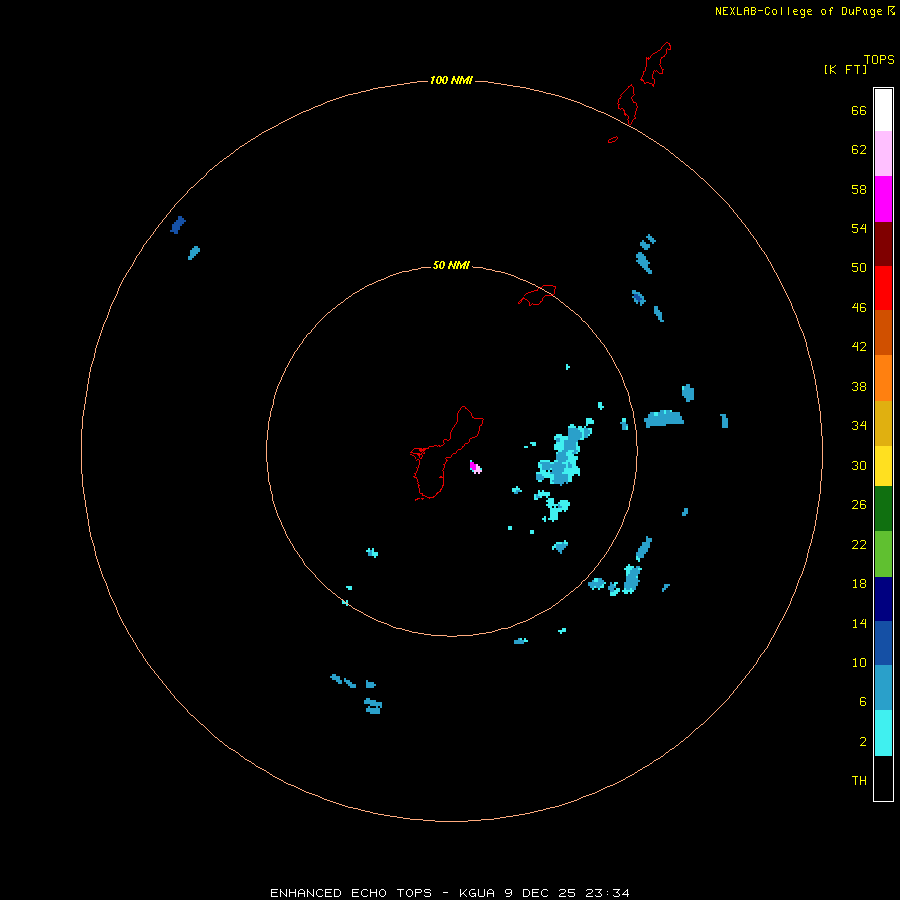Select the bright red 50 K FT swatch

tap(883, 288)
